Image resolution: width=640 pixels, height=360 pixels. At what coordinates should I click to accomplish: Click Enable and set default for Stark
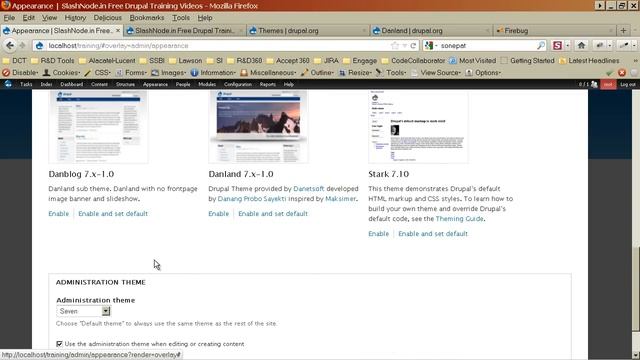click(433, 233)
